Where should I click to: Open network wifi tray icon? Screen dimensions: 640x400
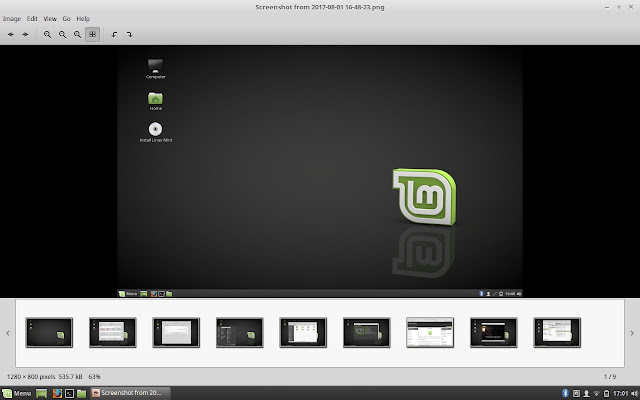point(596,393)
